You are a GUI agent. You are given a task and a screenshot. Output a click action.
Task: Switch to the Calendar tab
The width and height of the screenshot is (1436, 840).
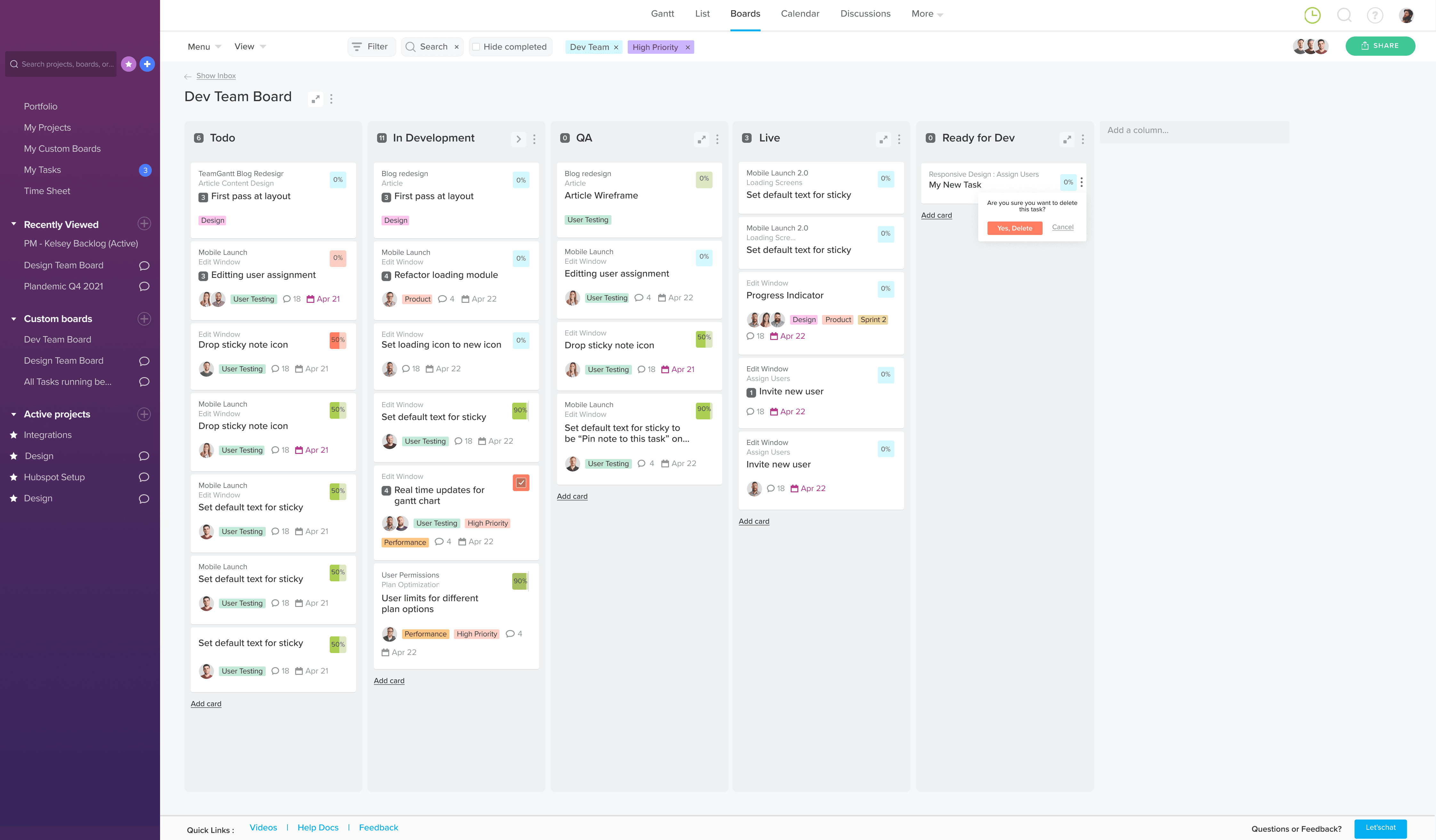coord(800,14)
